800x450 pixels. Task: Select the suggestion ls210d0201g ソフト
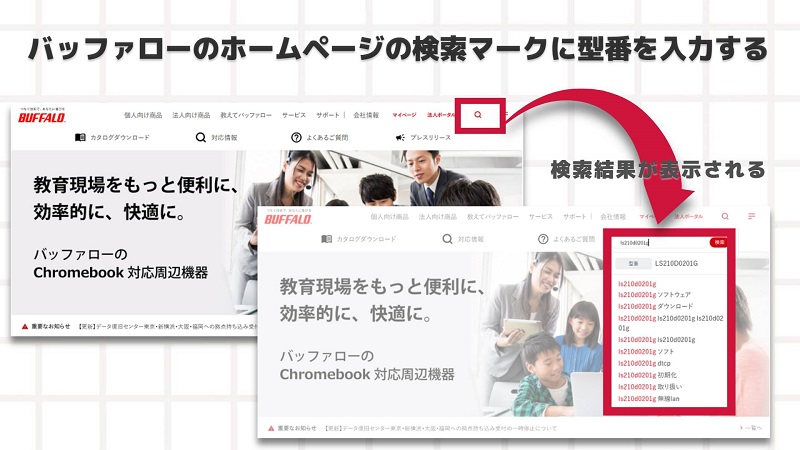click(646, 352)
